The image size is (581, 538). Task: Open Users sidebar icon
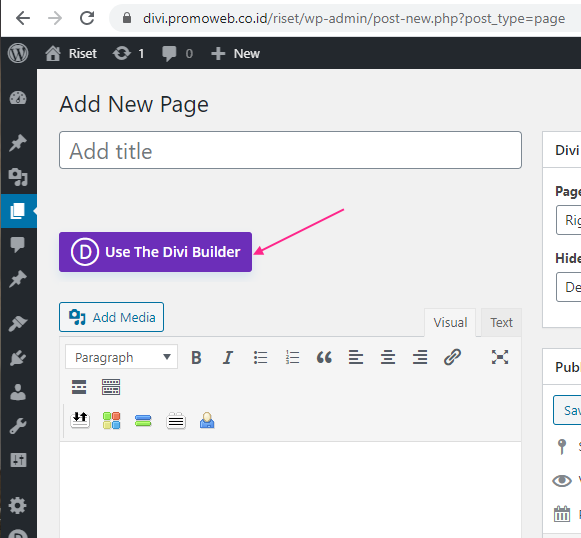point(18,392)
